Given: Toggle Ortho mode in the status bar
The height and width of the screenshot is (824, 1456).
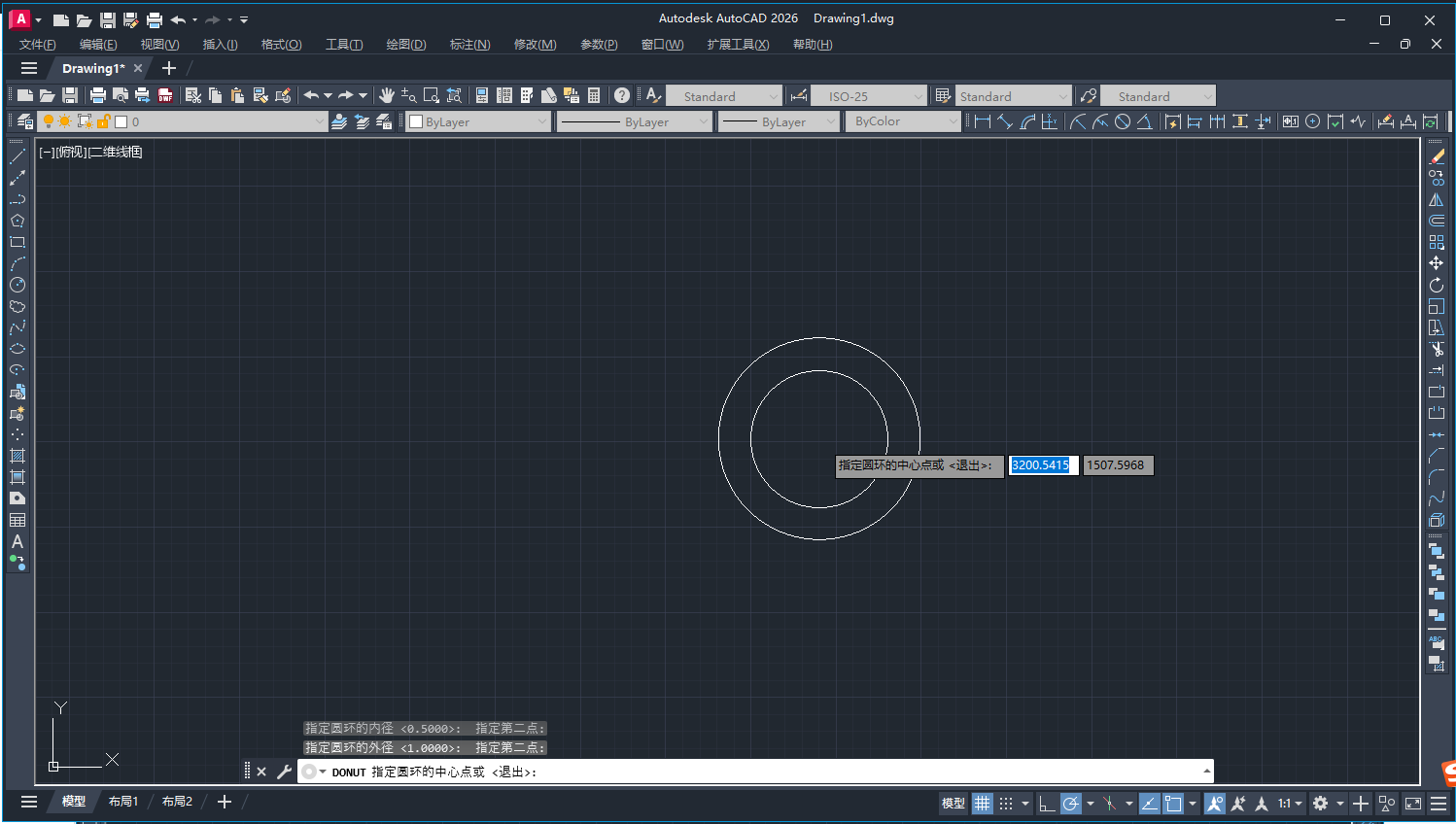Looking at the screenshot, I should click(1047, 803).
